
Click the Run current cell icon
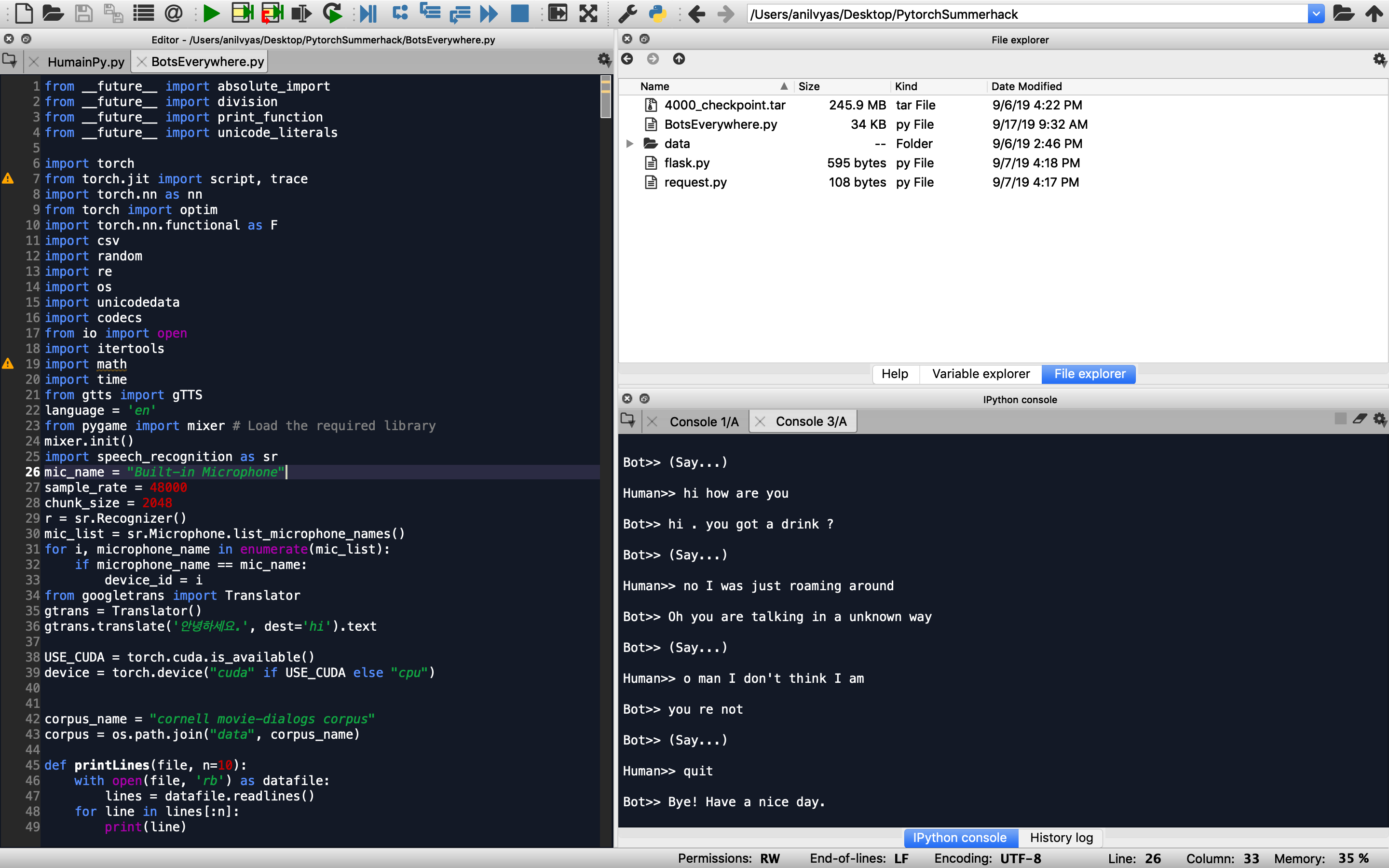pyautogui.click(x=242, y=13)
